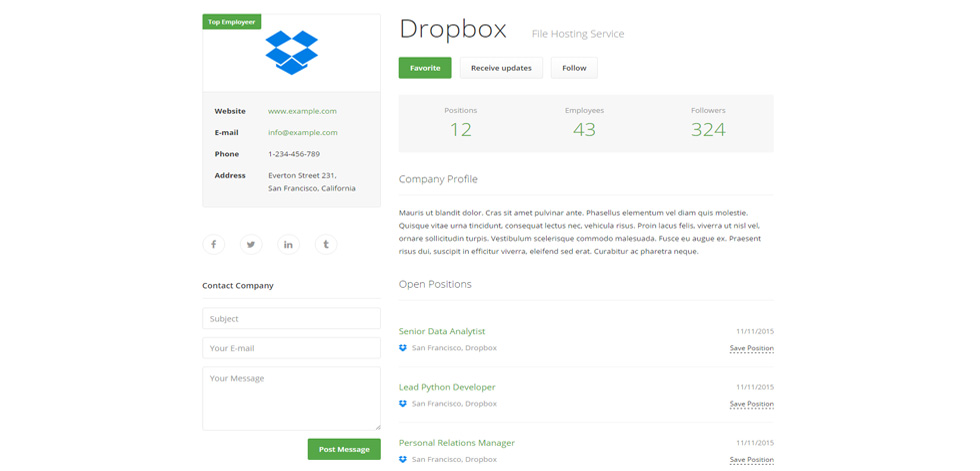
Task: Open the Twitter social icon
Action: (x=251, y=244)
